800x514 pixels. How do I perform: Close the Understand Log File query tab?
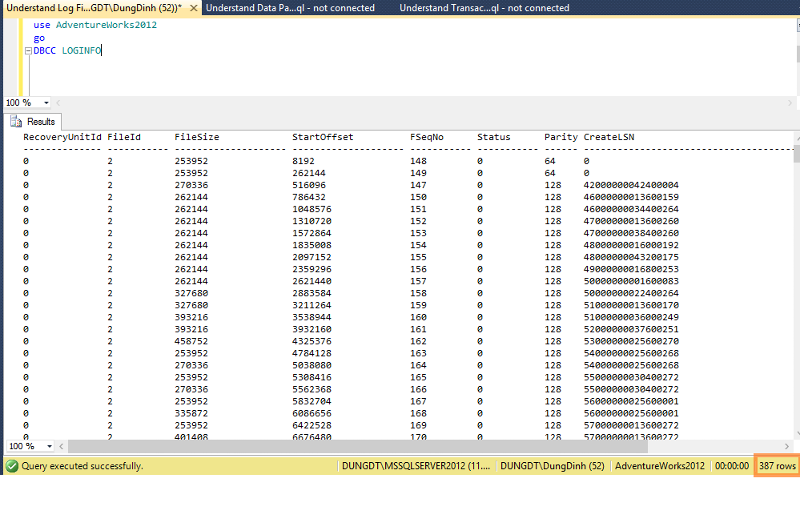193,8
